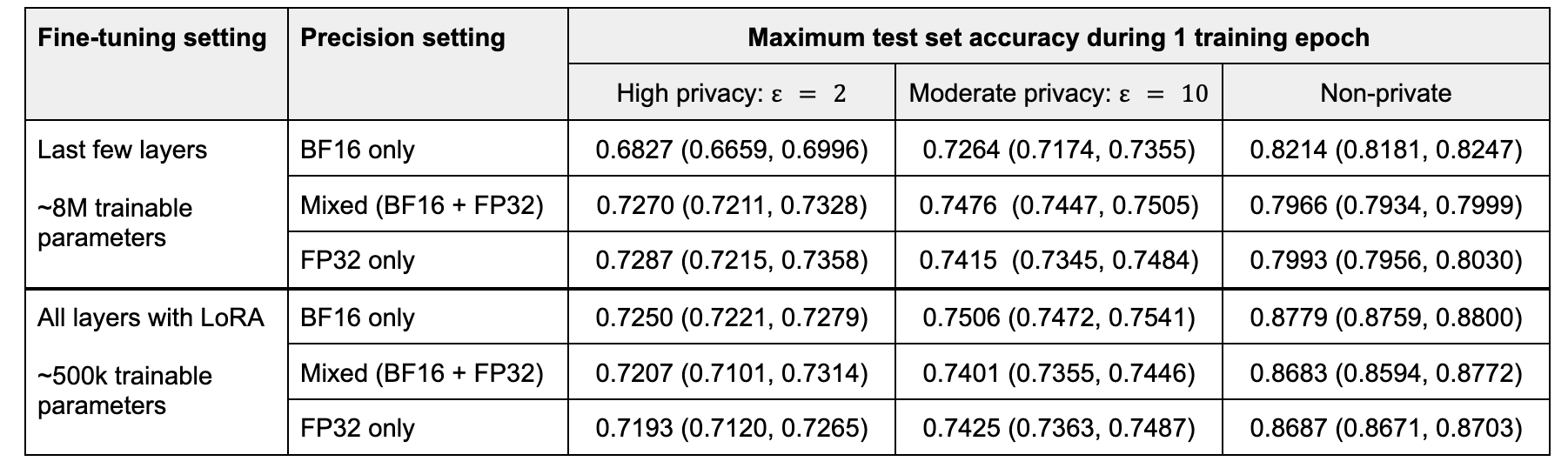1568x468 pixels.
Task: Select the 0.8214 non-private accuracy cell
Action: pos(1385,150)
